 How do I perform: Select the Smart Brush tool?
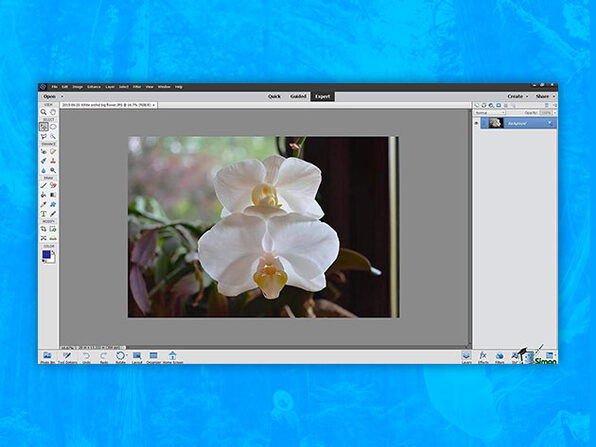pos(44,161)
